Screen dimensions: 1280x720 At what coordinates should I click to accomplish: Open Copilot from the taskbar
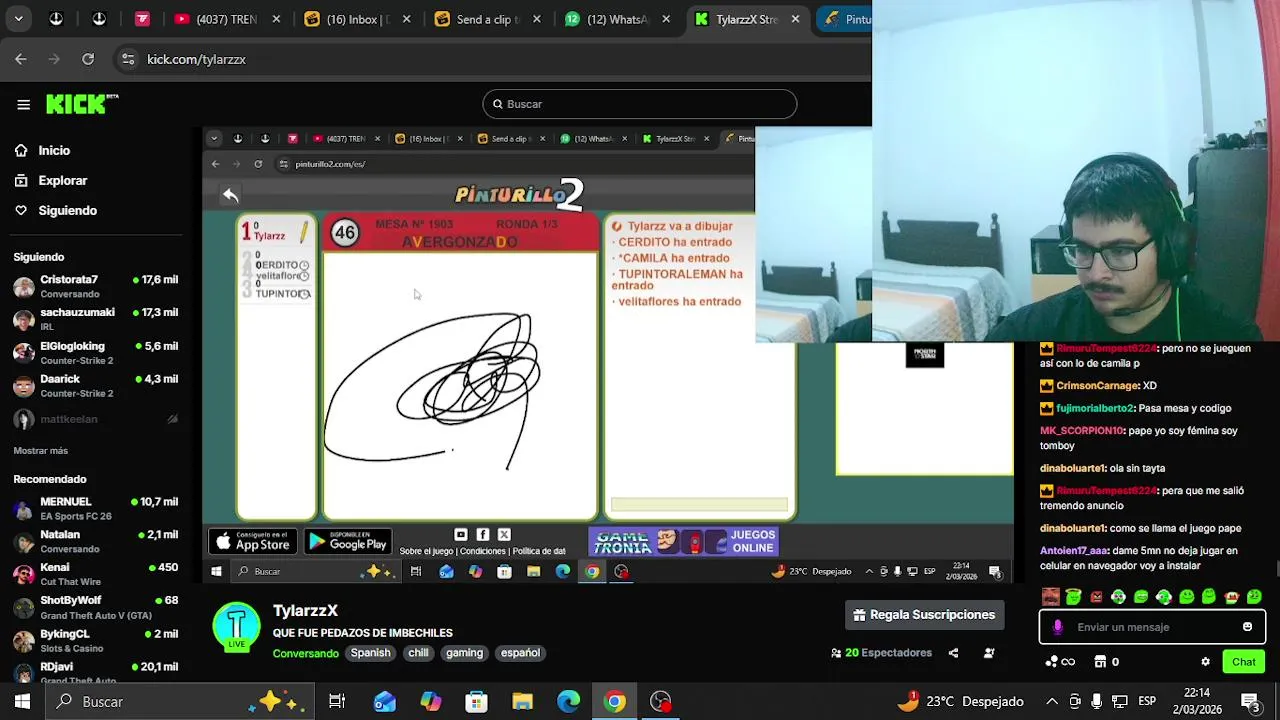coord(430,702)
